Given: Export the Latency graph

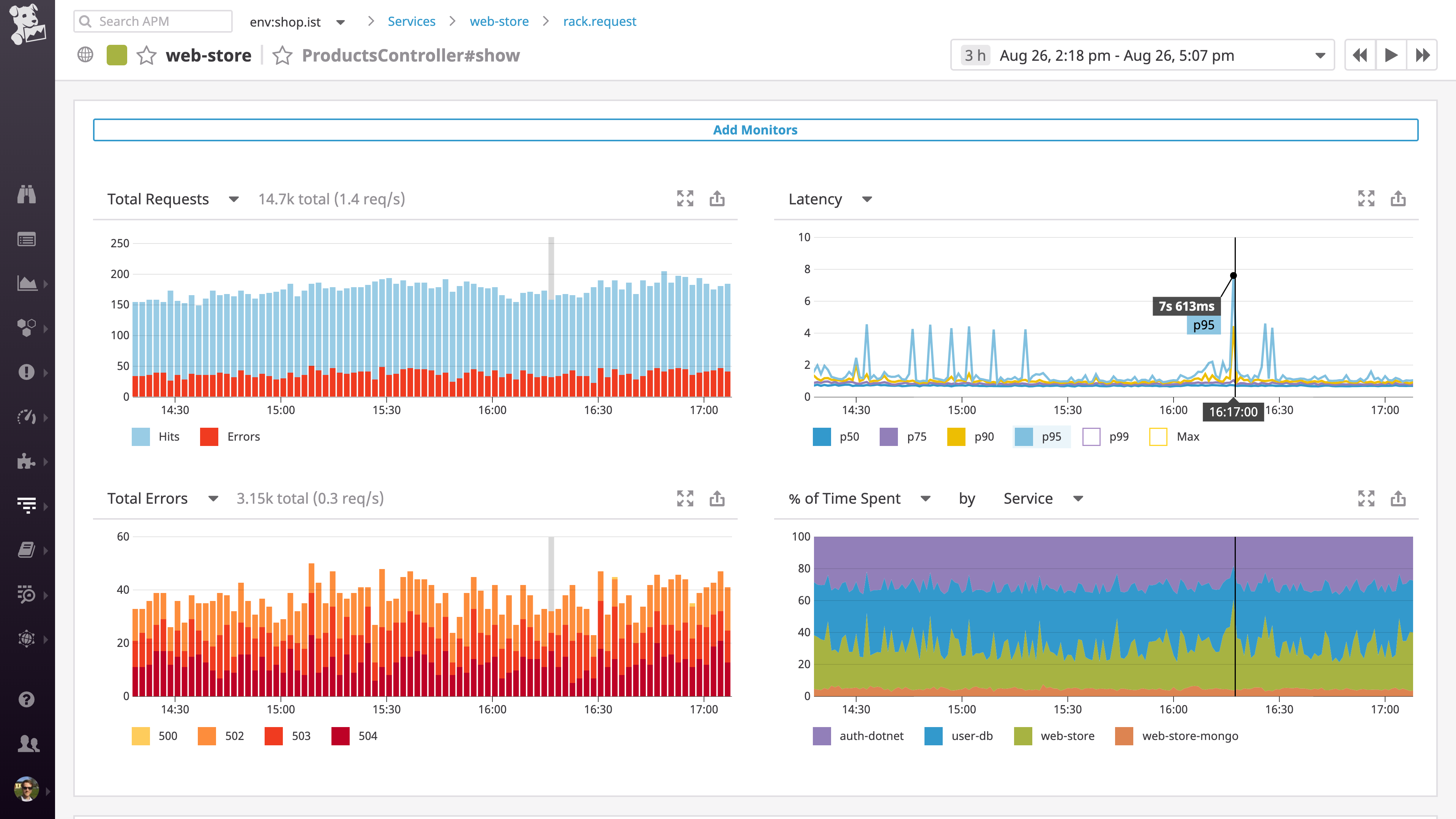Looking at the screenshot, I should point(1398,199).
